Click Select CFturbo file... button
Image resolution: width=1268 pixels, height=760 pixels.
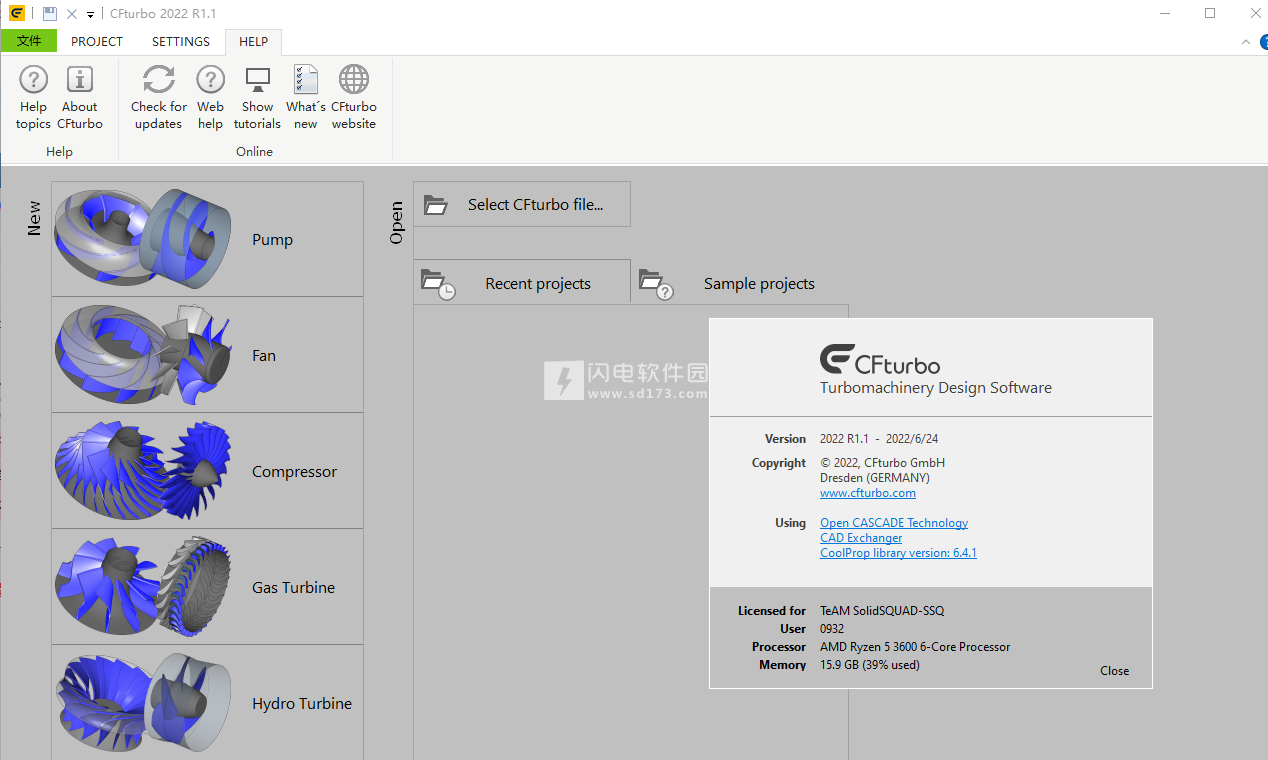pos(522,204)
